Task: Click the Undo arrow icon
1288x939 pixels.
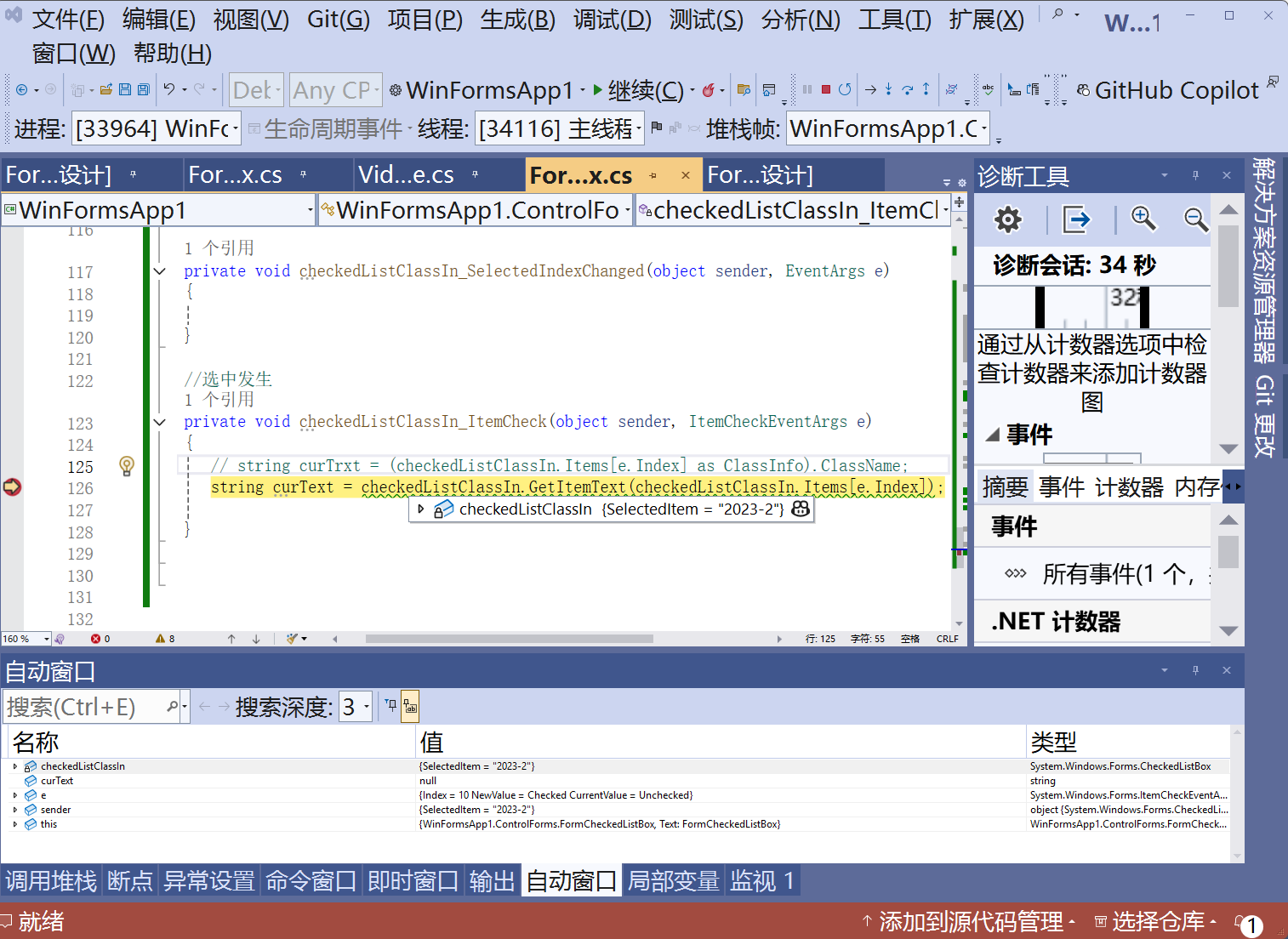Action: (x=169, y=89)
